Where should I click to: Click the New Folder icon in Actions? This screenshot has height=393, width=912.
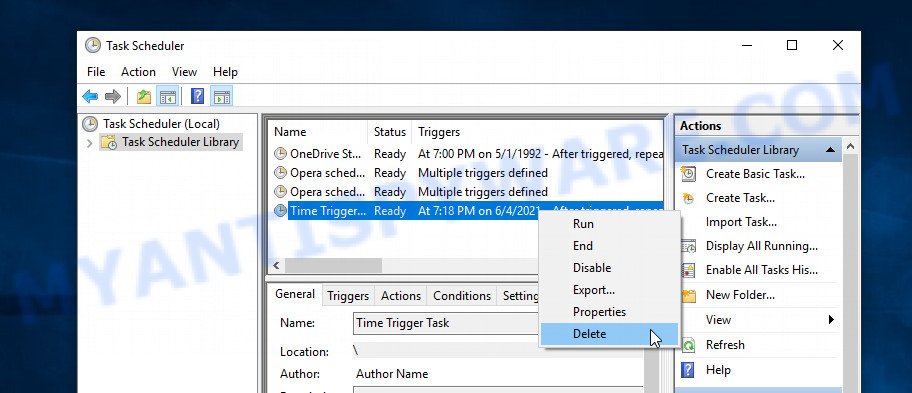[x=689, y=295]
